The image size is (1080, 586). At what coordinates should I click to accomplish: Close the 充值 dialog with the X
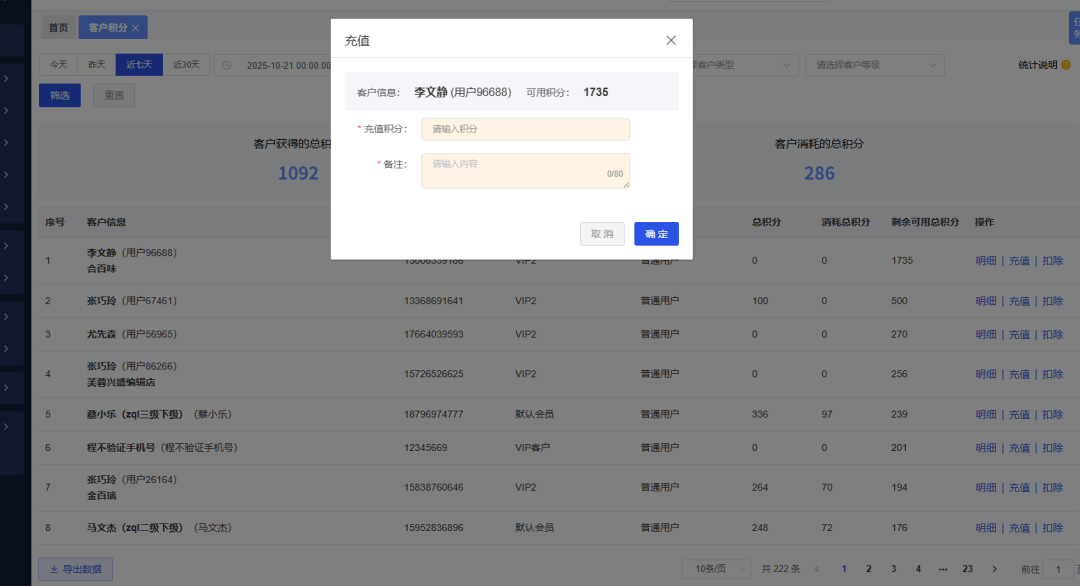(x=671, y=40)
